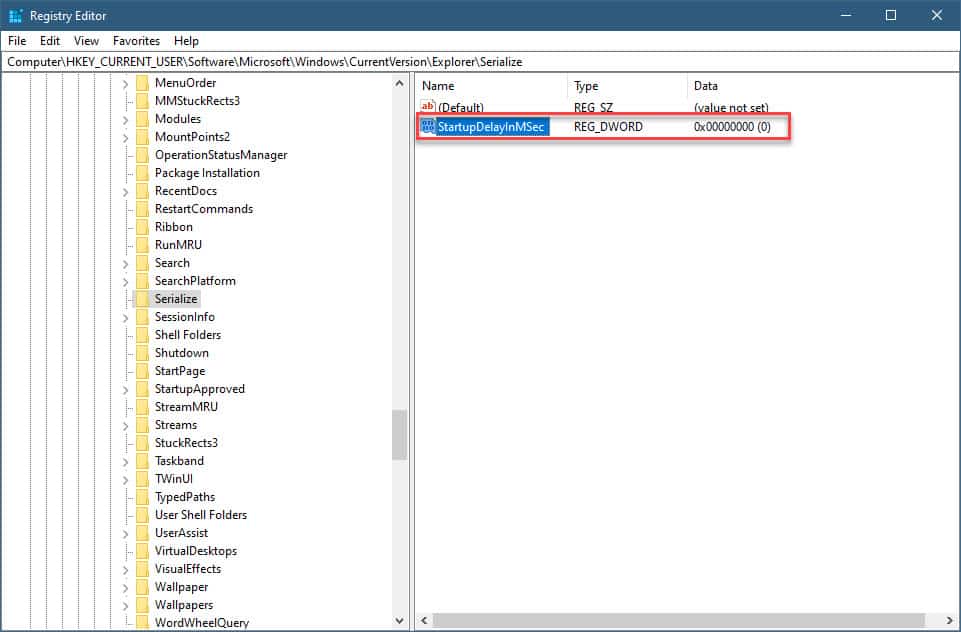Expand the Search key
The image size is (961, 632).
(125, 264)
